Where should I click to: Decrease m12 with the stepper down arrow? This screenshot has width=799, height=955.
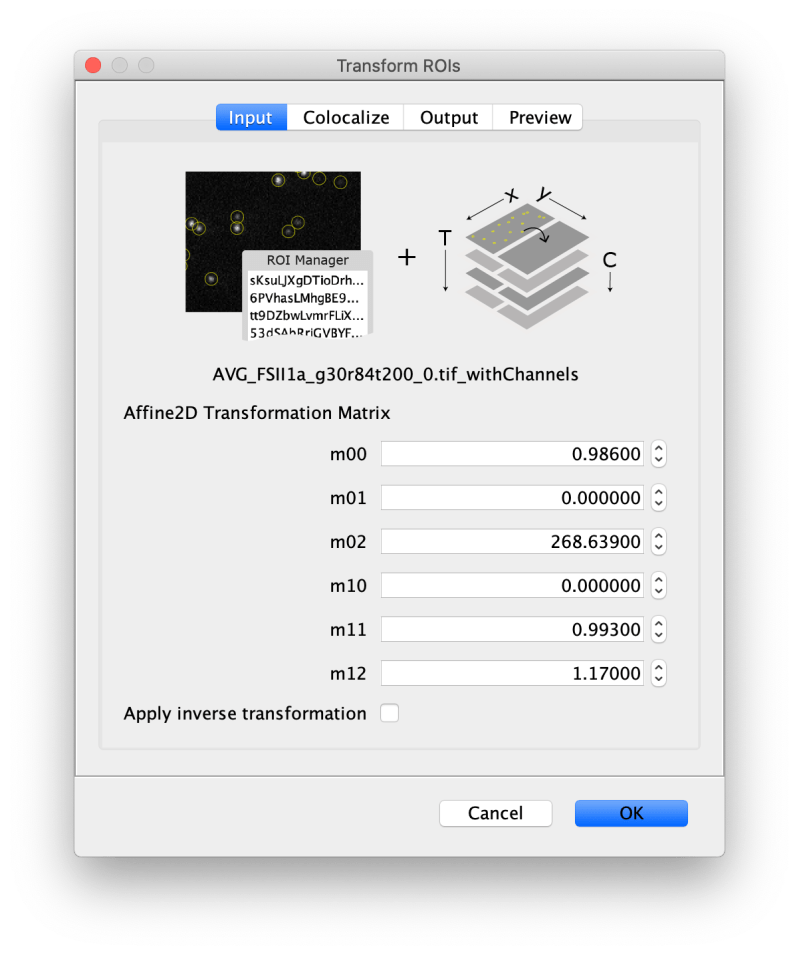pyautogui.click(x=658, y=680)
